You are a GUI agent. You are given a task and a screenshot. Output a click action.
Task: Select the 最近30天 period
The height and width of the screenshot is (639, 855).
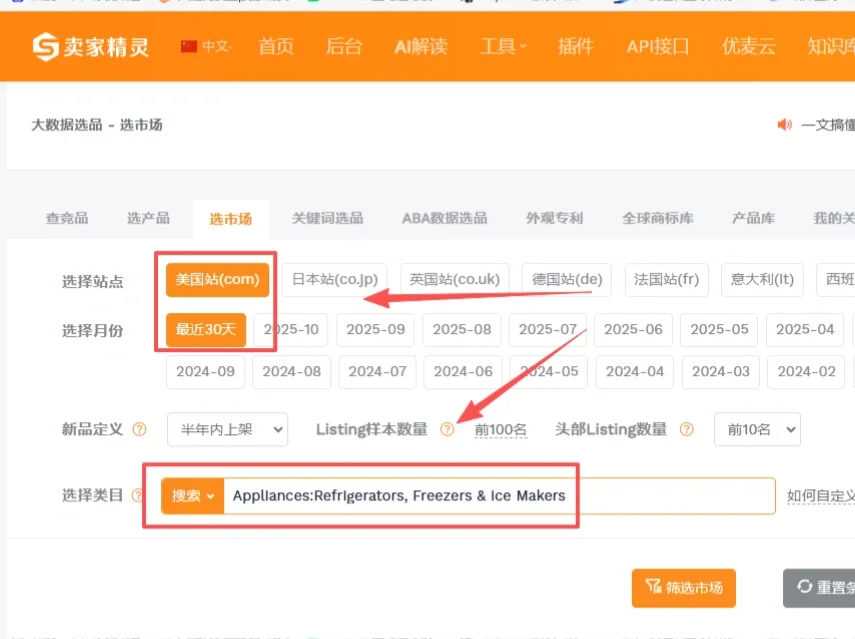[x=206, y=329]
